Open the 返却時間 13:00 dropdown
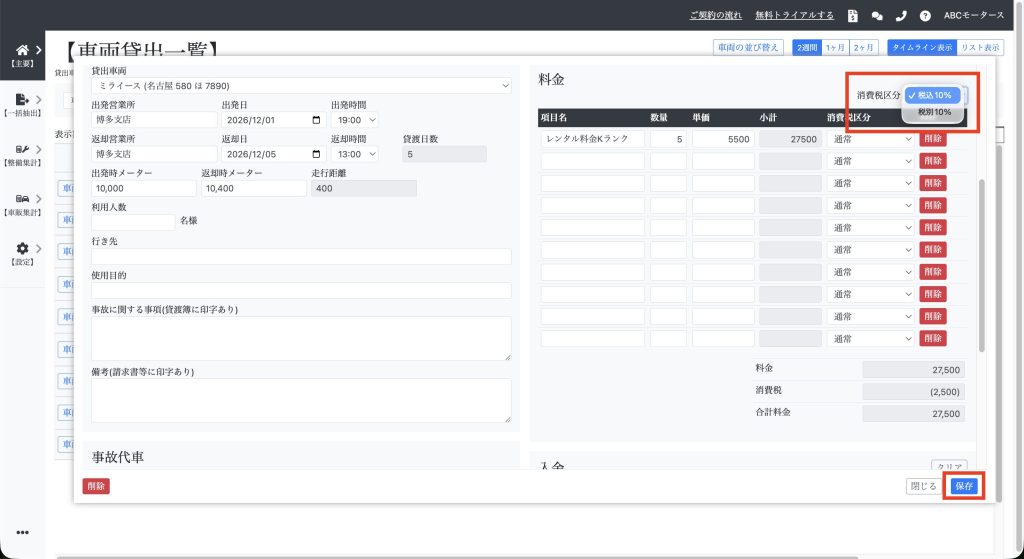 click(x=355, y=154)
